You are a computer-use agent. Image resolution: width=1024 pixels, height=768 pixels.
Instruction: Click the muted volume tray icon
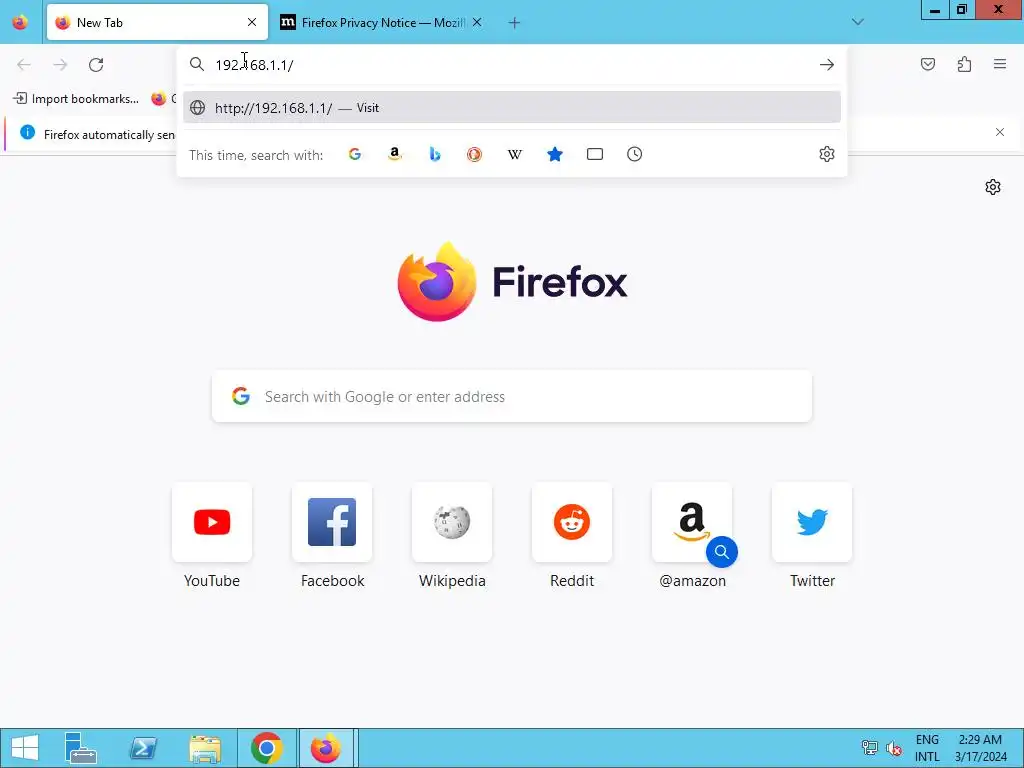click(894, 748)
